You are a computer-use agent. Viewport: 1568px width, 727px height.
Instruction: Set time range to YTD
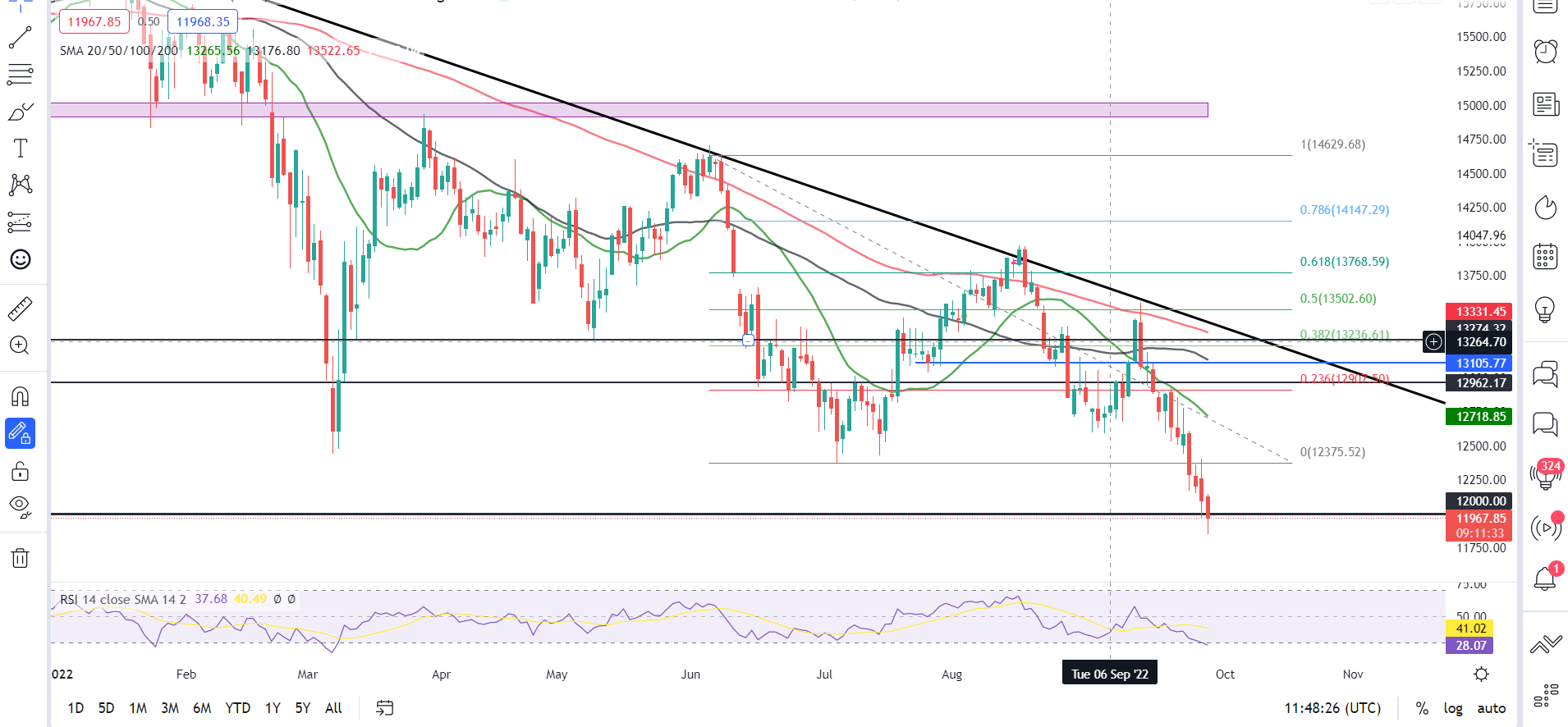(238, 707)
